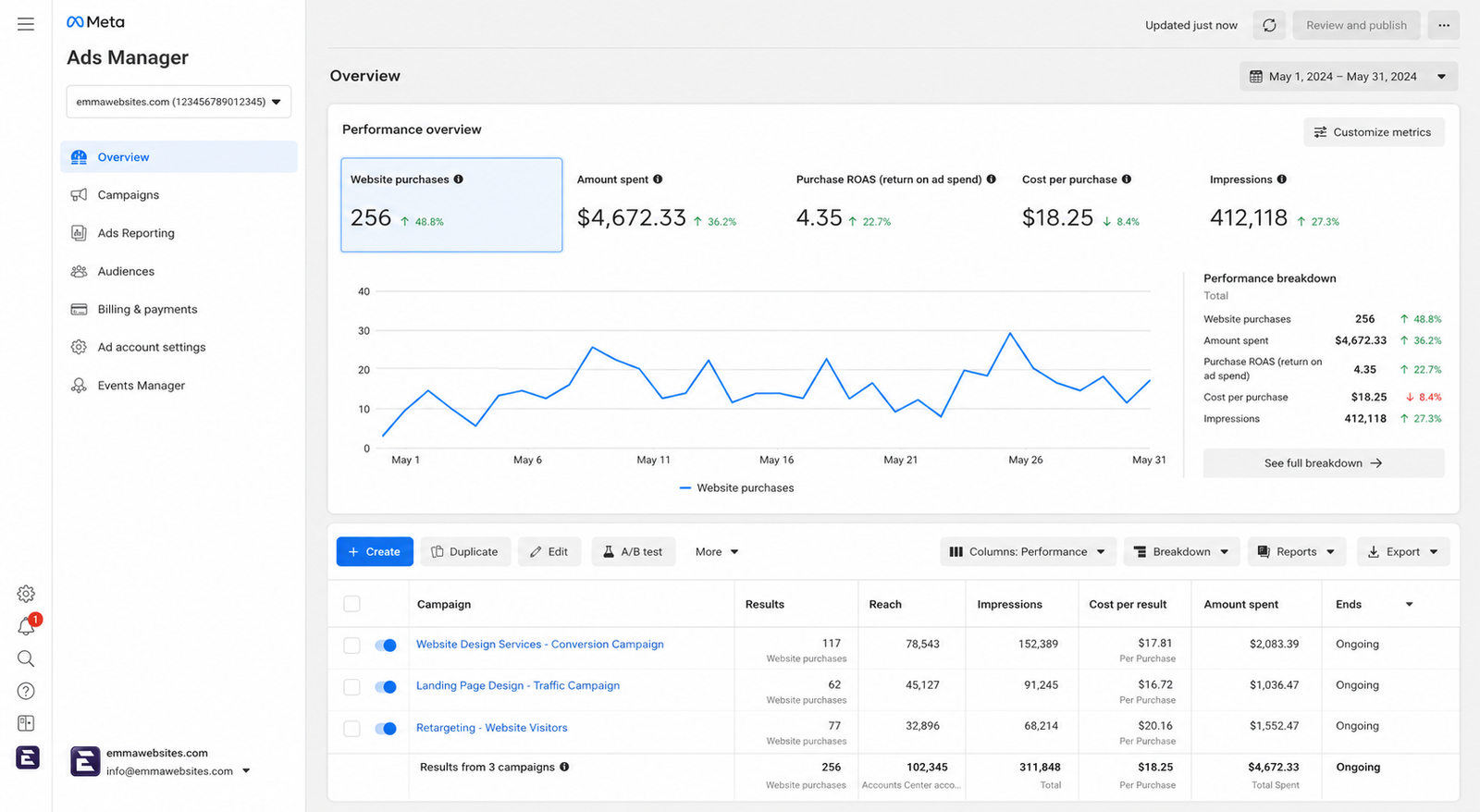Check the Website Design Services campaign checkbox

point(351,645)
